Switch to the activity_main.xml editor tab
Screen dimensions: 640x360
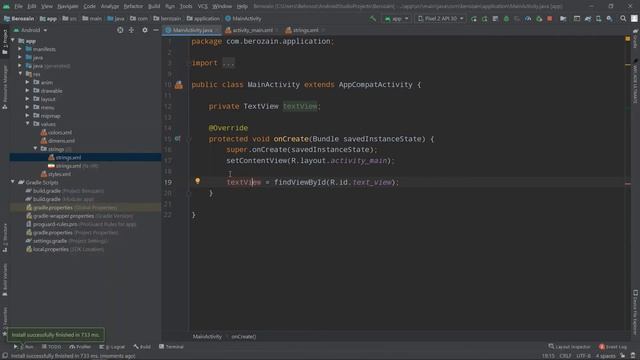[249, 30]
